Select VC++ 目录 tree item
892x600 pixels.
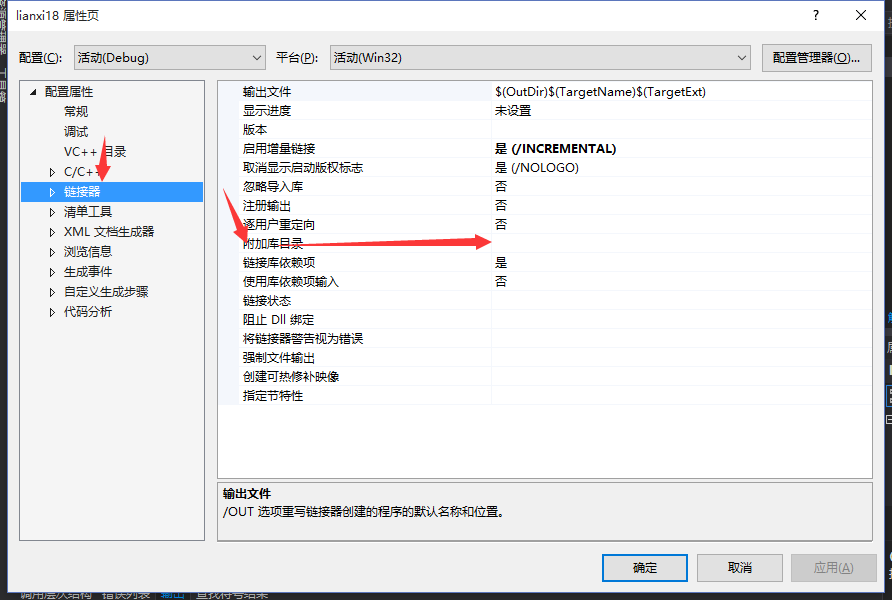pos(95,152)
